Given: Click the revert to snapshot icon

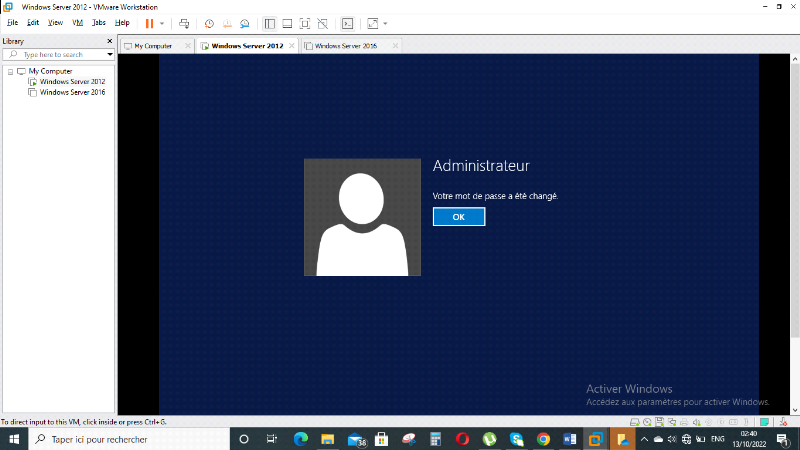Looking at the screenshot, I should pyautogui.click(x=226, y=22).
